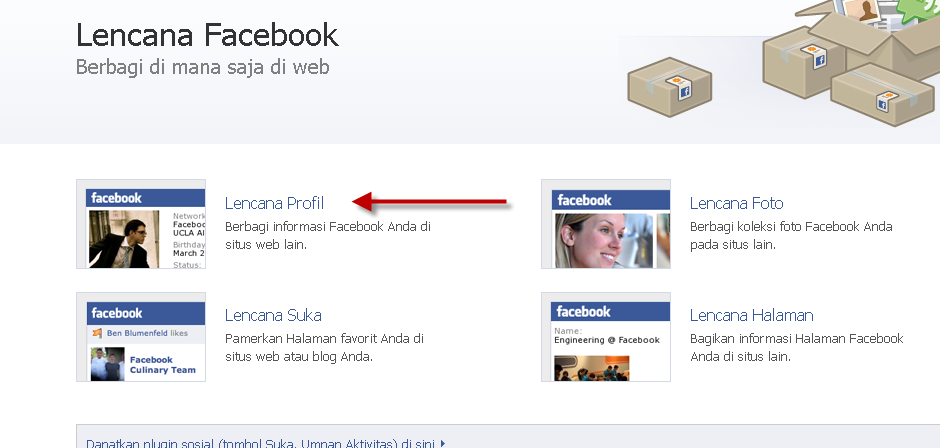Click 'Engineering @ Facebook' in Halaman thumbnail

point(607,340)
